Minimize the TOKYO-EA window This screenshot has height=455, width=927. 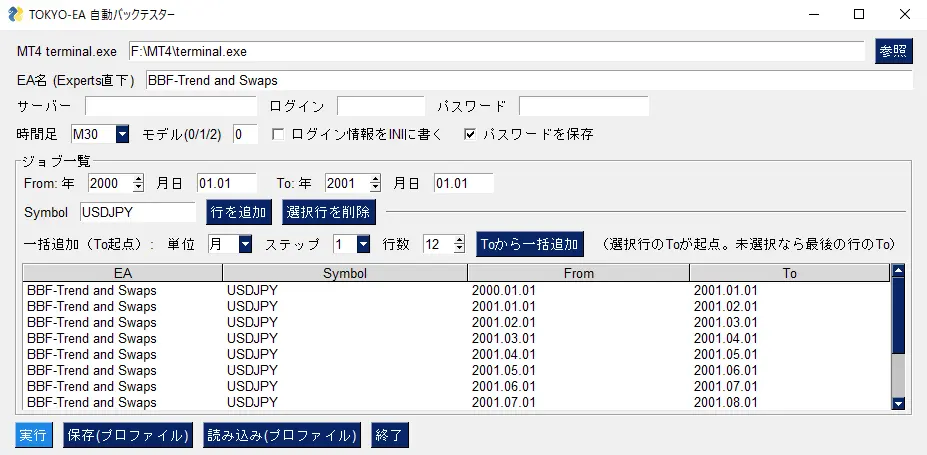813,15
